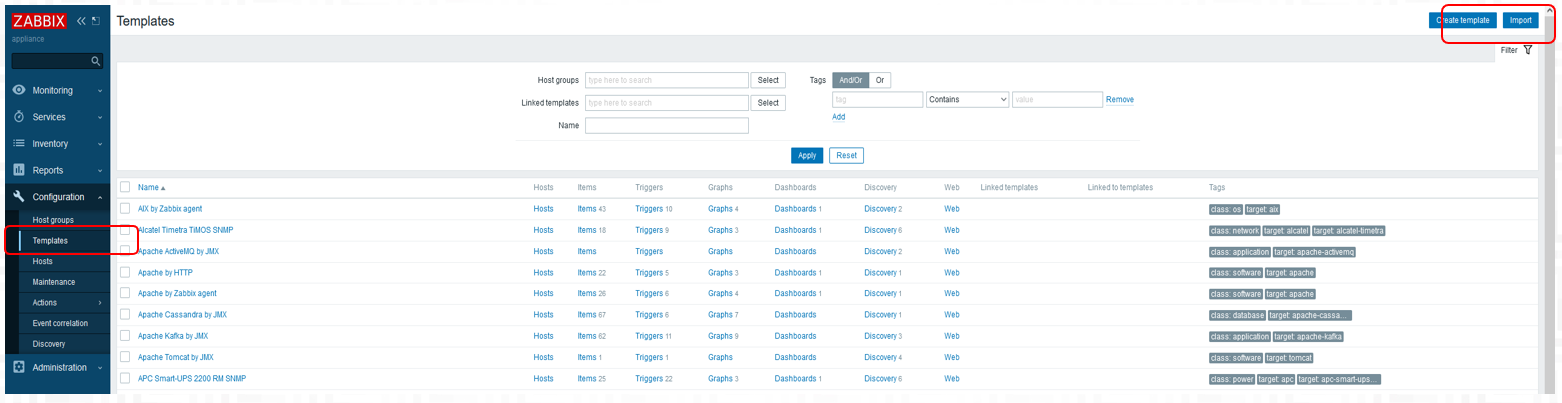Image resolution: width=1562 pixels, height=403 pixels.
Task: Click the Configuration wrench icon
Action: tap(19, 197)
